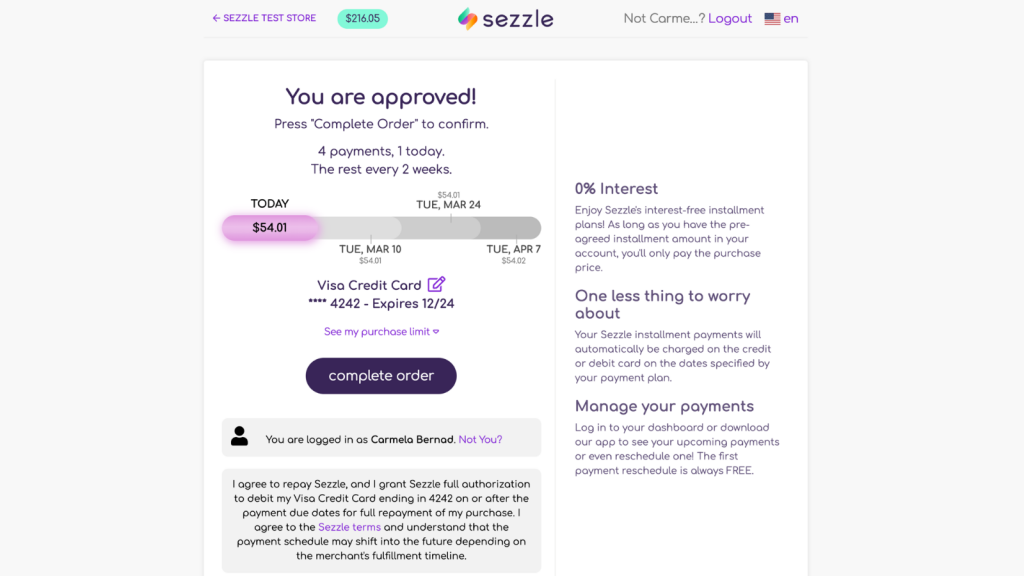
Task: Click the $216.05 order total badge
Action: click(362, 18)
